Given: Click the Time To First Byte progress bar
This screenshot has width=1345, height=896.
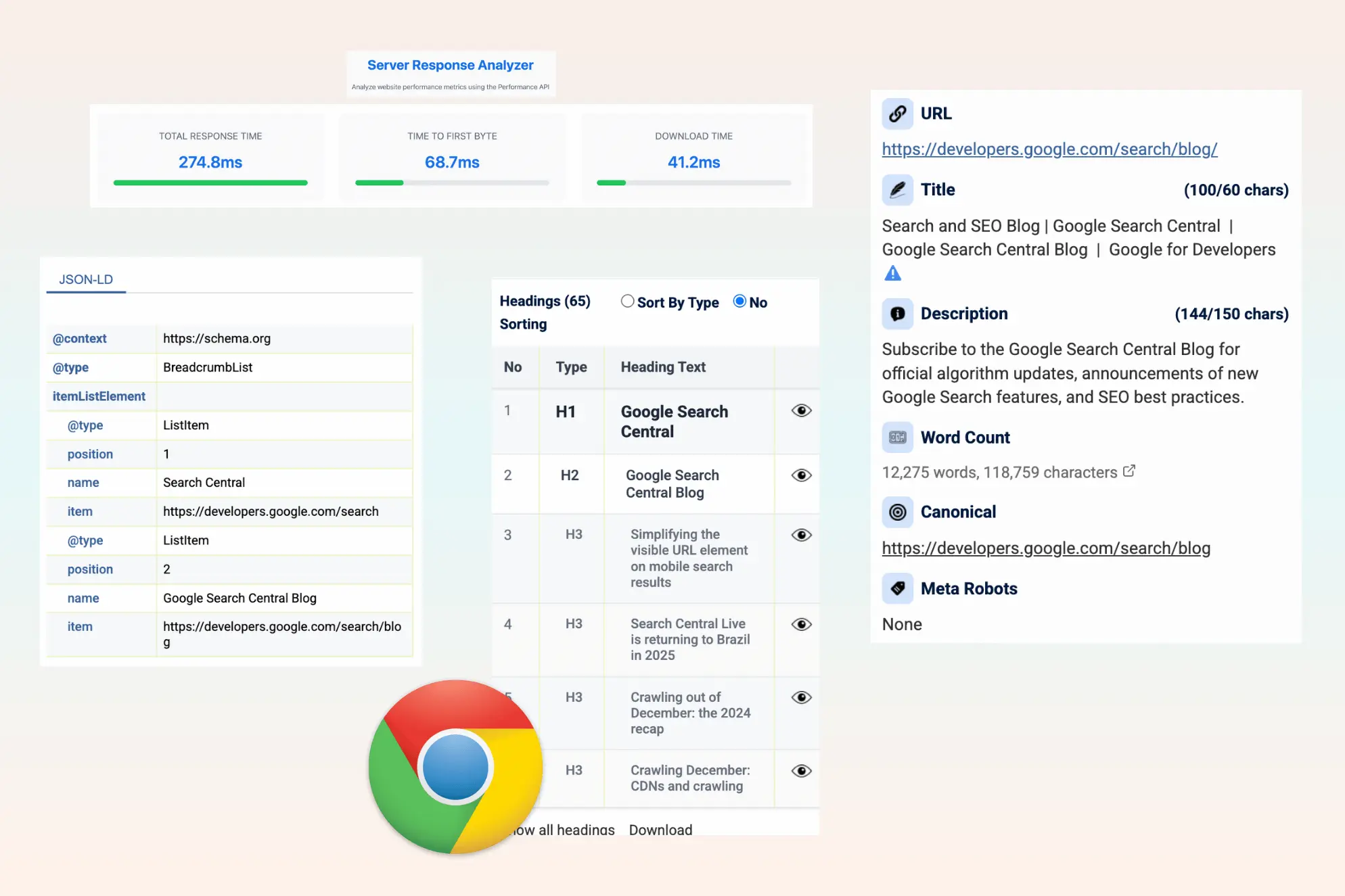Looking at the screenshot, I should 452,183.
